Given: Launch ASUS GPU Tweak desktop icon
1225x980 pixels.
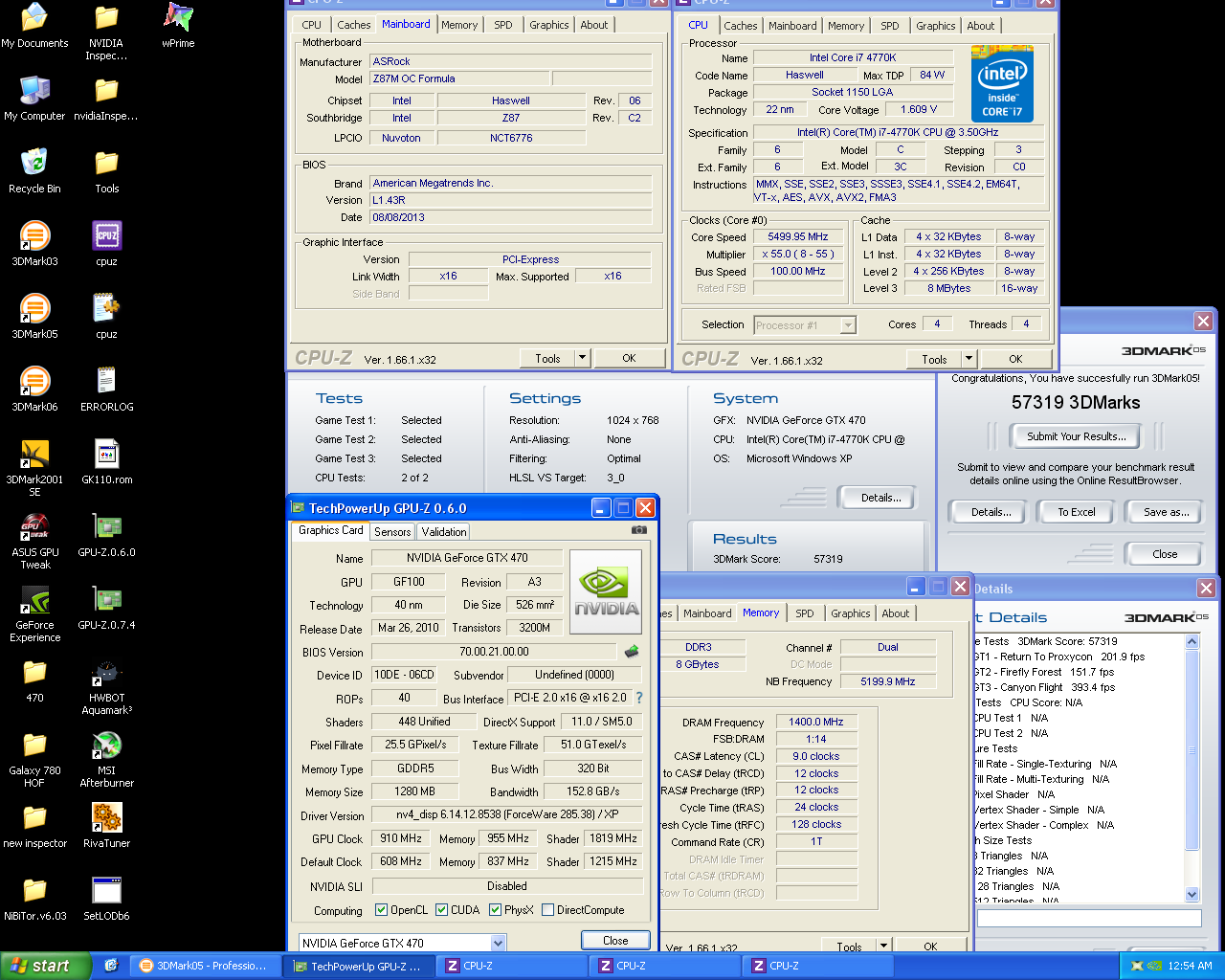Looking at the screenshot, I should (34, 540).
